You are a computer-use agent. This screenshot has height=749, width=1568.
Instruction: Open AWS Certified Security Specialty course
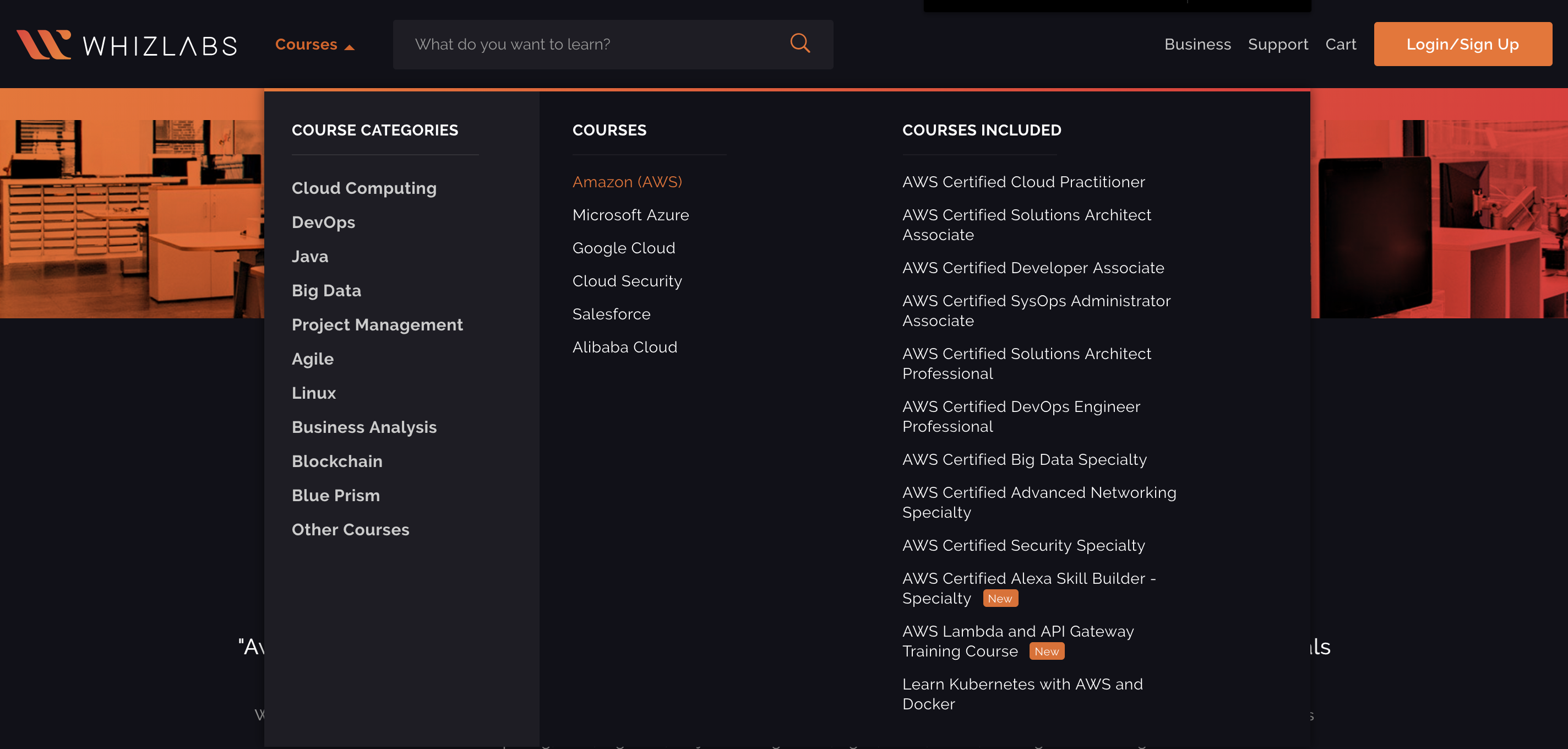click(x=1022, y=546)
